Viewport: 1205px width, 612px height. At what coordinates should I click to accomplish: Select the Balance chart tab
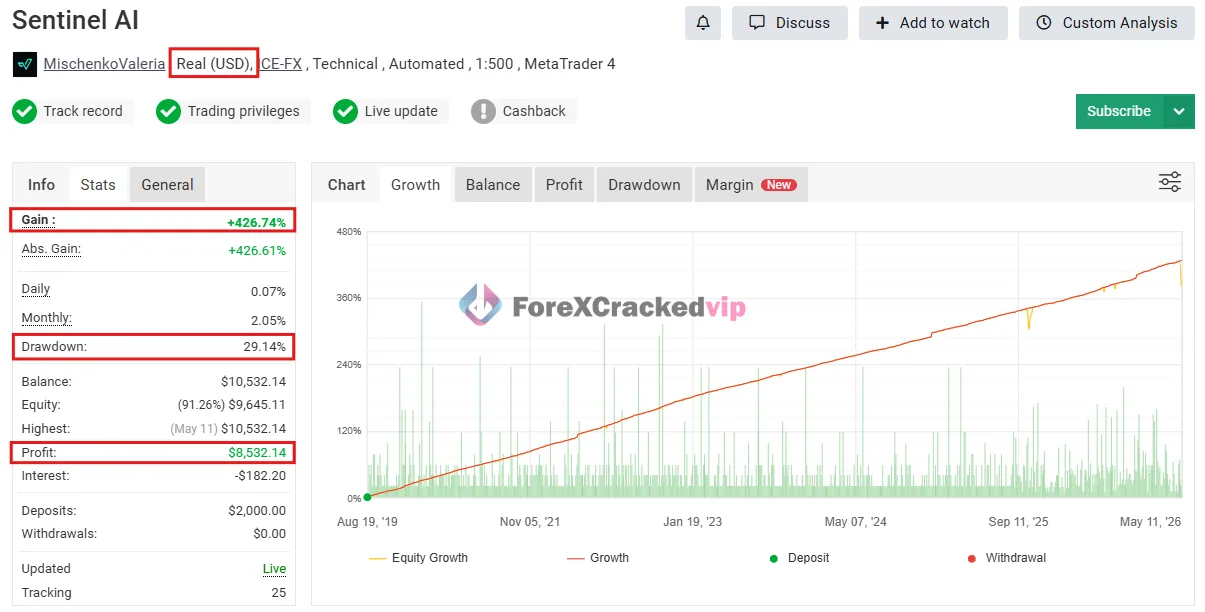[493, 185]
